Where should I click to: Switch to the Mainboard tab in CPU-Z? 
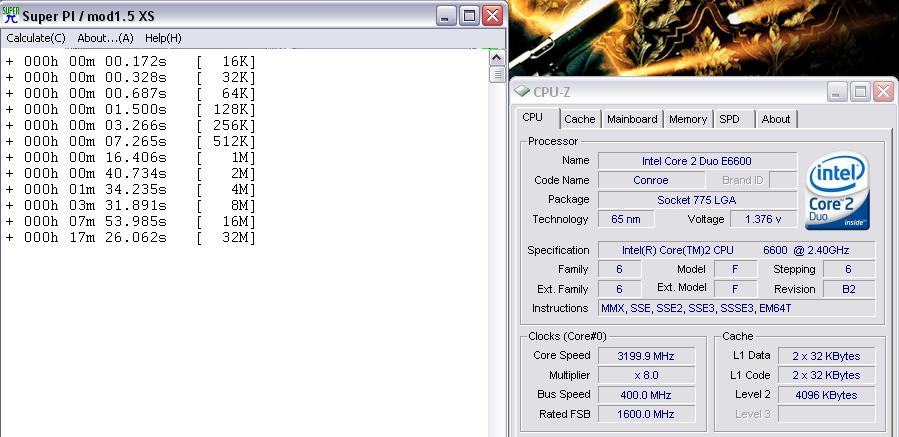(632, 119)
